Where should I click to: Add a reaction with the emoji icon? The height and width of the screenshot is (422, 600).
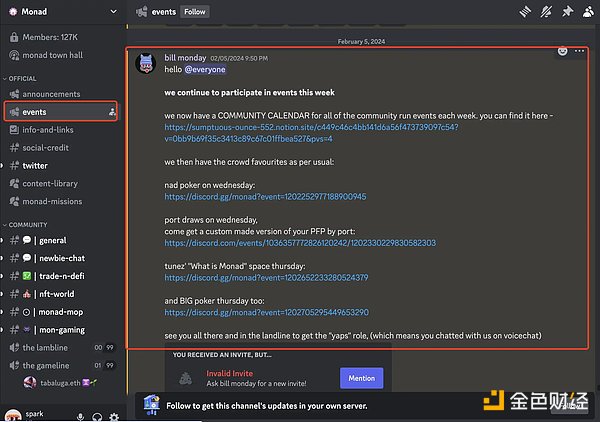[563, 50]
